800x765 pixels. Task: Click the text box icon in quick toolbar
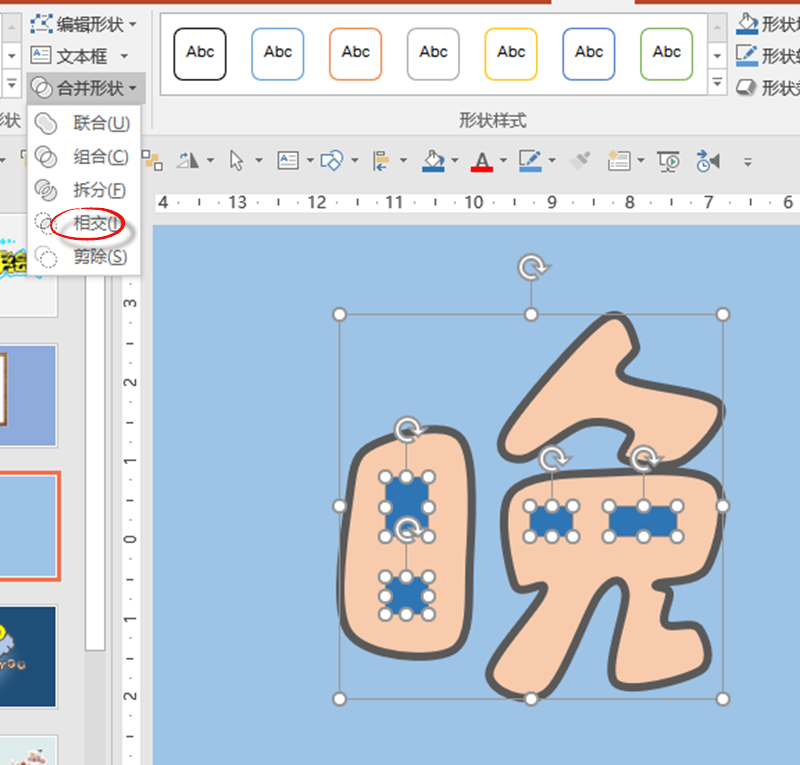[x=288, y=161]
